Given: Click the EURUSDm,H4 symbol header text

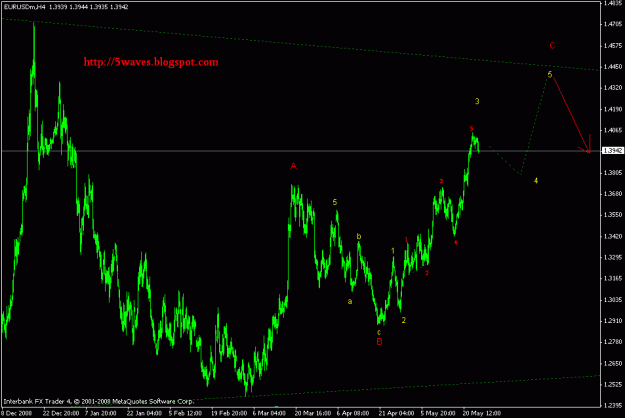Looking at the screenshot, I should (25, 7).
